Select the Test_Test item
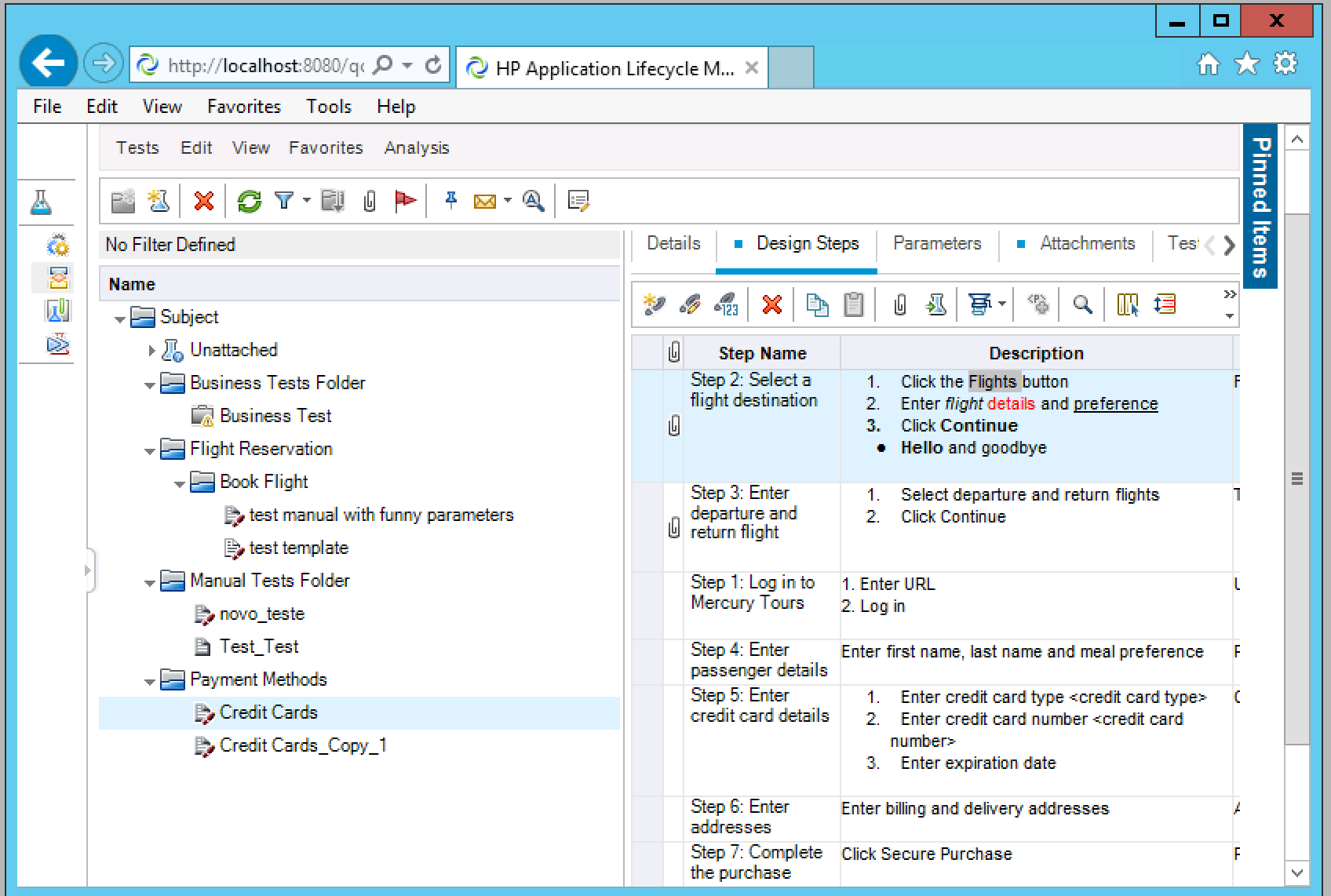Image resolution: width=1331 pixels, height=896 pixels. pos(259,647)
